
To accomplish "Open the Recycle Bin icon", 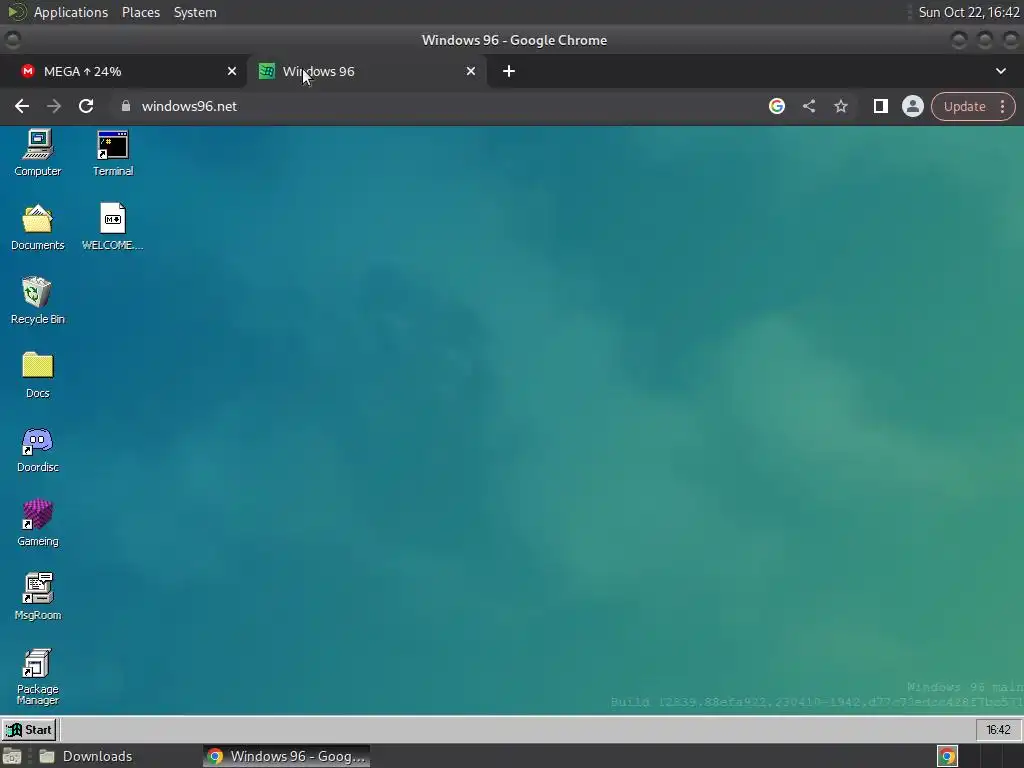I will [x=38, y=301].
